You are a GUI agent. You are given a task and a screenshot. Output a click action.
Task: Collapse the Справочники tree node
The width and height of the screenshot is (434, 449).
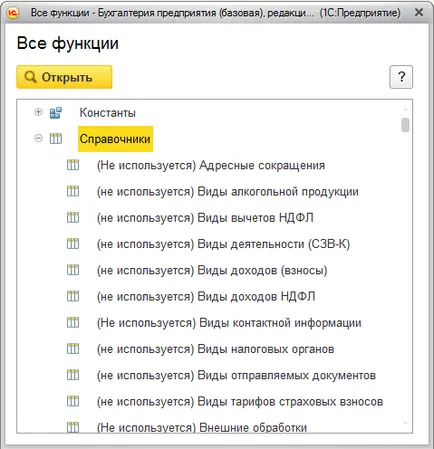(38, 138)
